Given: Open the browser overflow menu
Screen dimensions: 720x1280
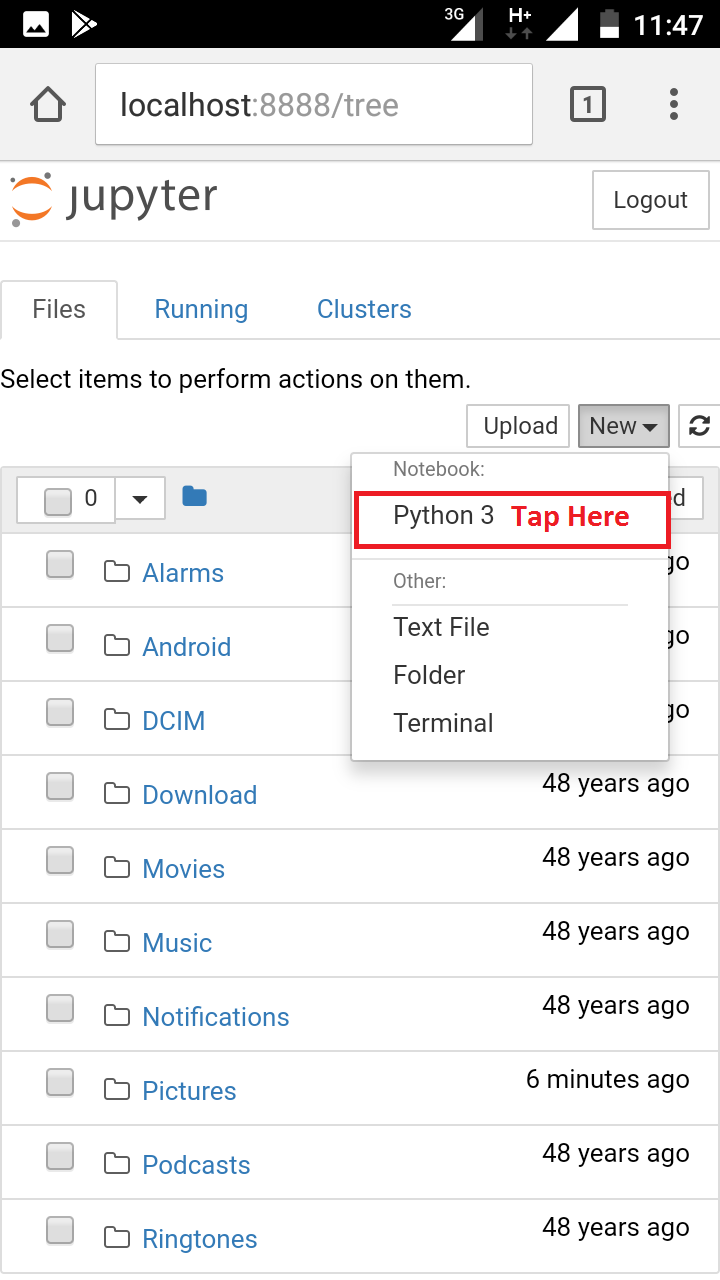Looking at the screenshot, I should coord(674,103).
